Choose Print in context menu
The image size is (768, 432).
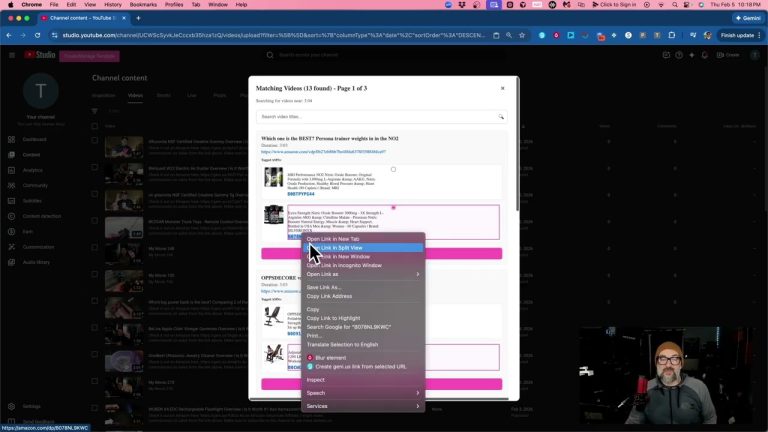pyautogui.click(x=363, y=336)
